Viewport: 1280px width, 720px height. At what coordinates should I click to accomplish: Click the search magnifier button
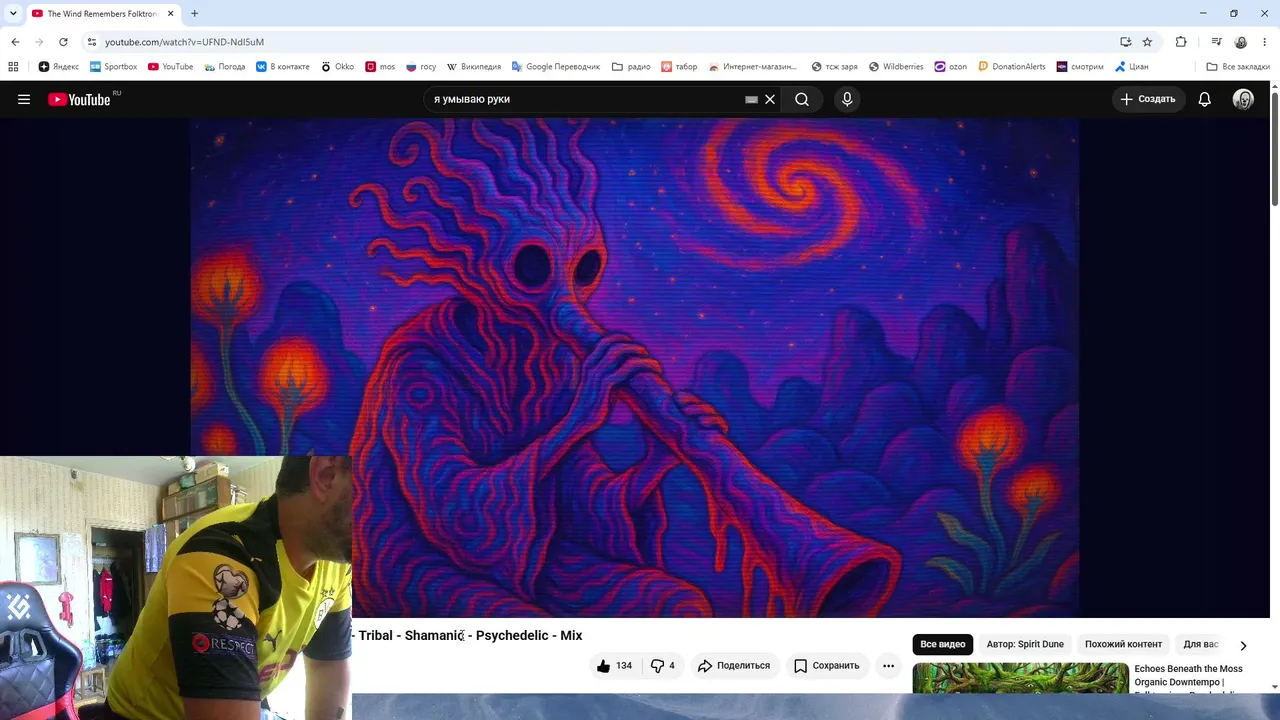point(802,99)
